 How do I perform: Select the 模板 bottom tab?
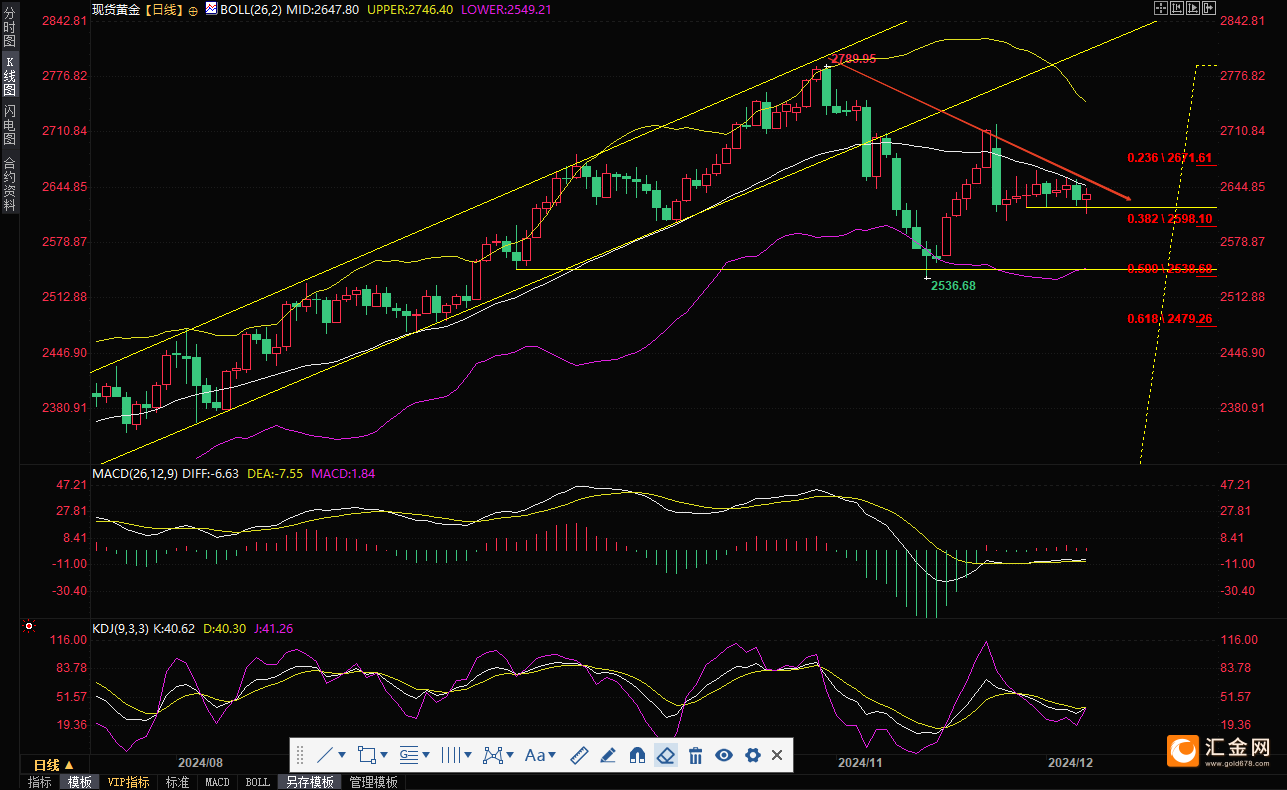click(x=79, y=782)
